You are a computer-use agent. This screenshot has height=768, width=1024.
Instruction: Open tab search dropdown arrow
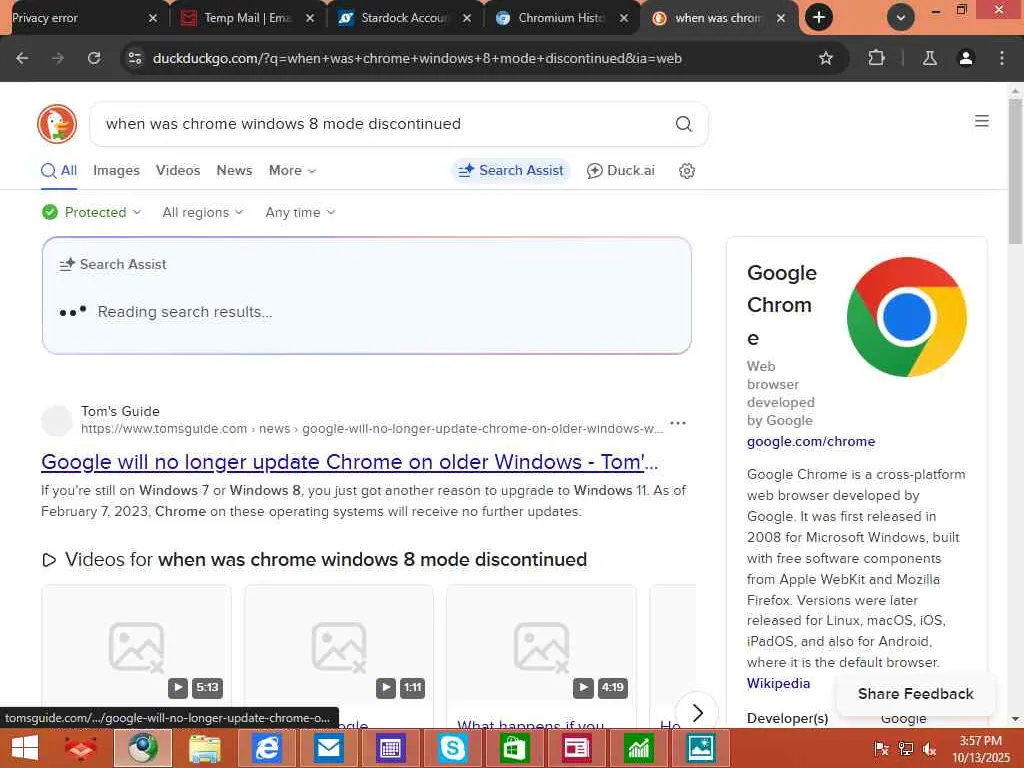point(900,18)
